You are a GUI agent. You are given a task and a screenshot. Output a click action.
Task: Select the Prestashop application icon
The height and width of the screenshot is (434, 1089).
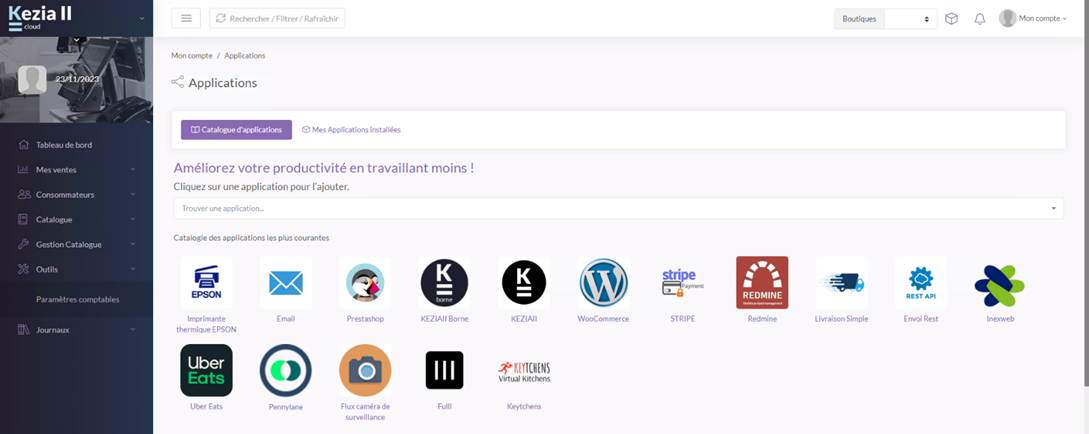[x=365, y=283]
